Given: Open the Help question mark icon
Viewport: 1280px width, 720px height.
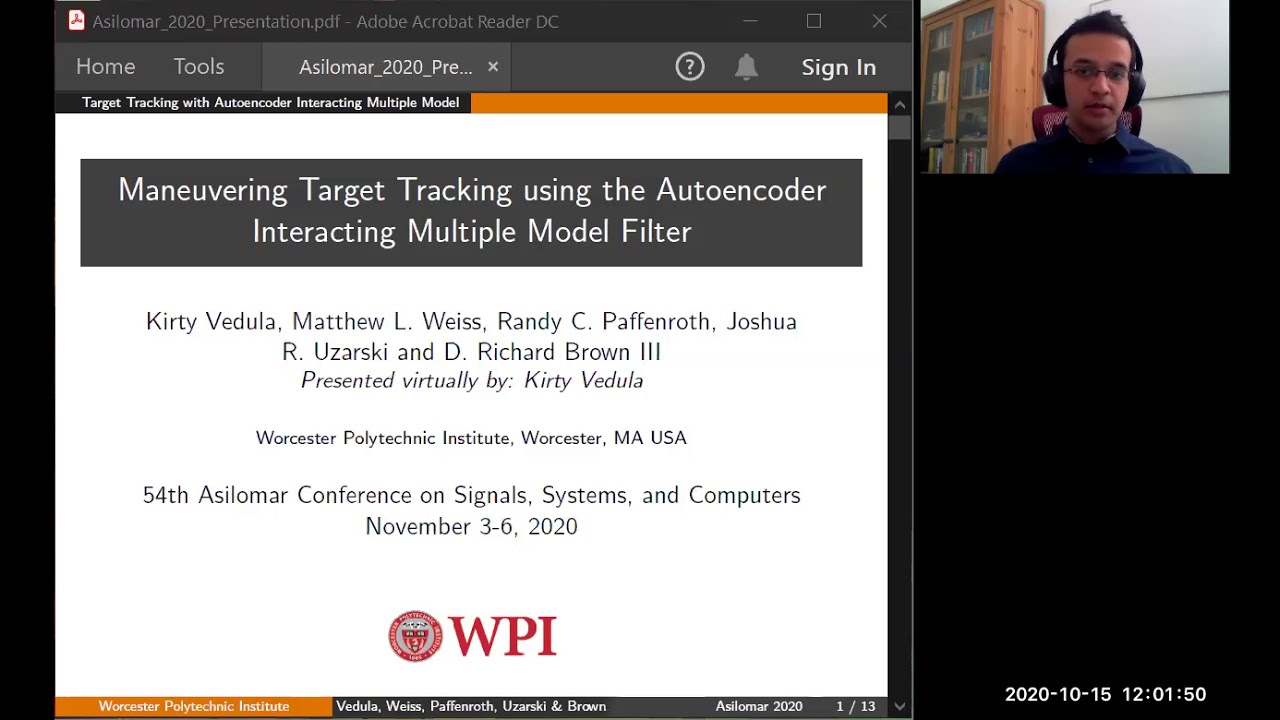Looking at the screenshot, I should click(x=690, y=67).
